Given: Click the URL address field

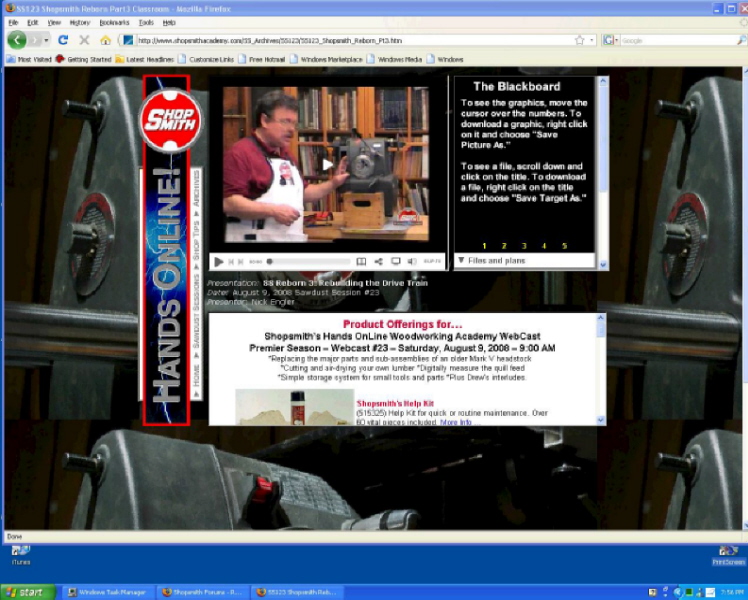Looking at the screenshot, I should tap(354, 41).
